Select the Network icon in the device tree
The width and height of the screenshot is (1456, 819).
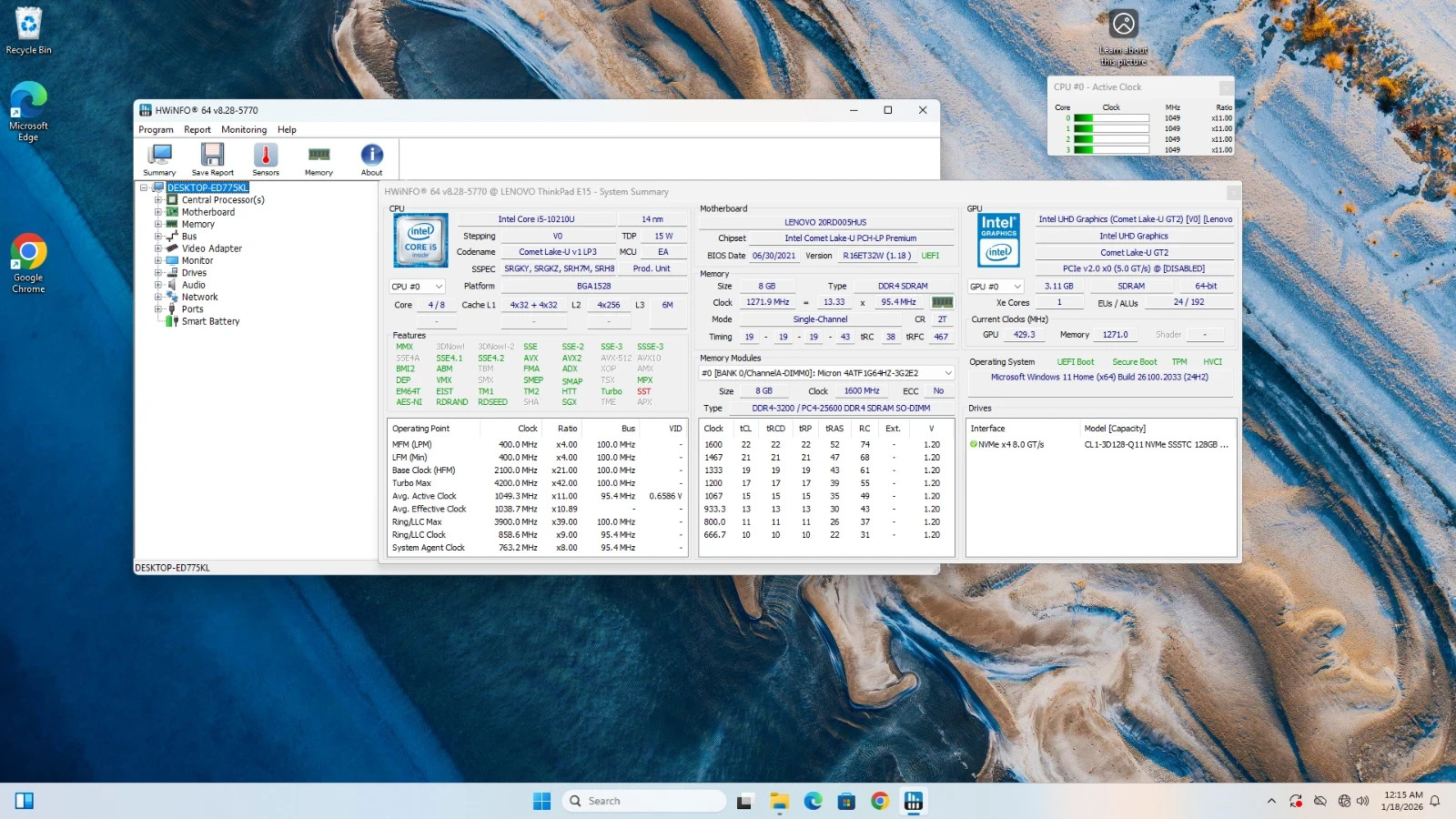coord(172,297)
